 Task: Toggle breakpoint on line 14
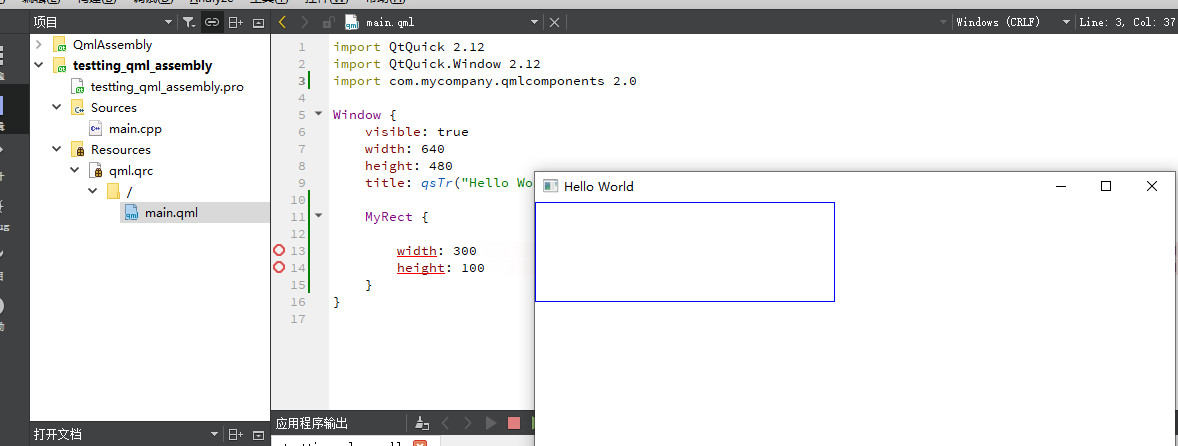coord(279,267)
